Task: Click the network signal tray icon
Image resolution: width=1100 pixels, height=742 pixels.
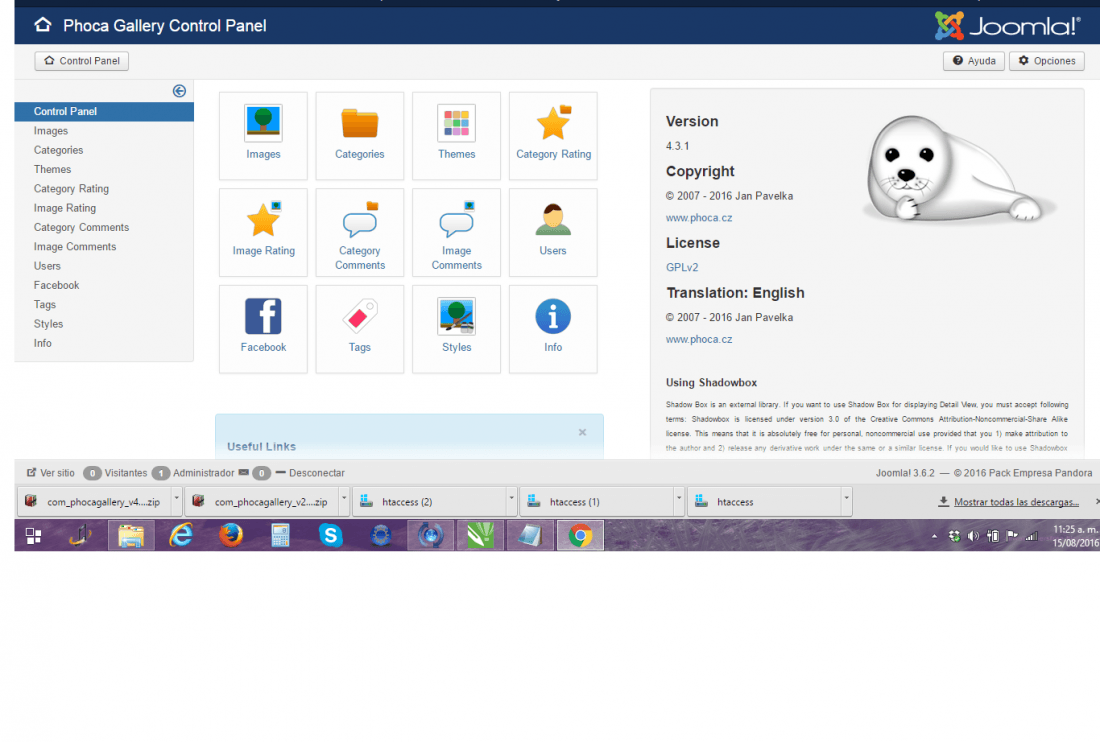Action: click(1031, 537)
